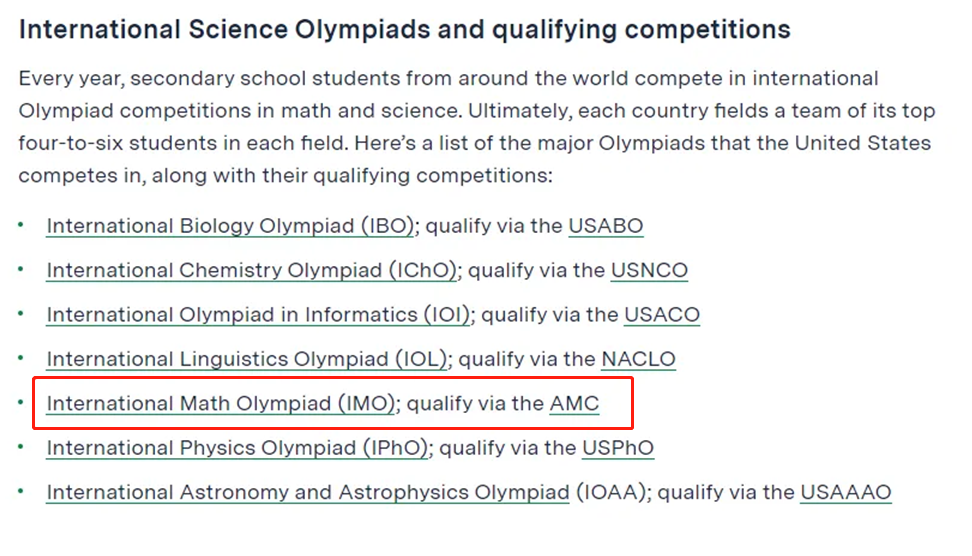This screenshot has height=556, width=972.
Task: Click the AMC link
Action: 575,404
